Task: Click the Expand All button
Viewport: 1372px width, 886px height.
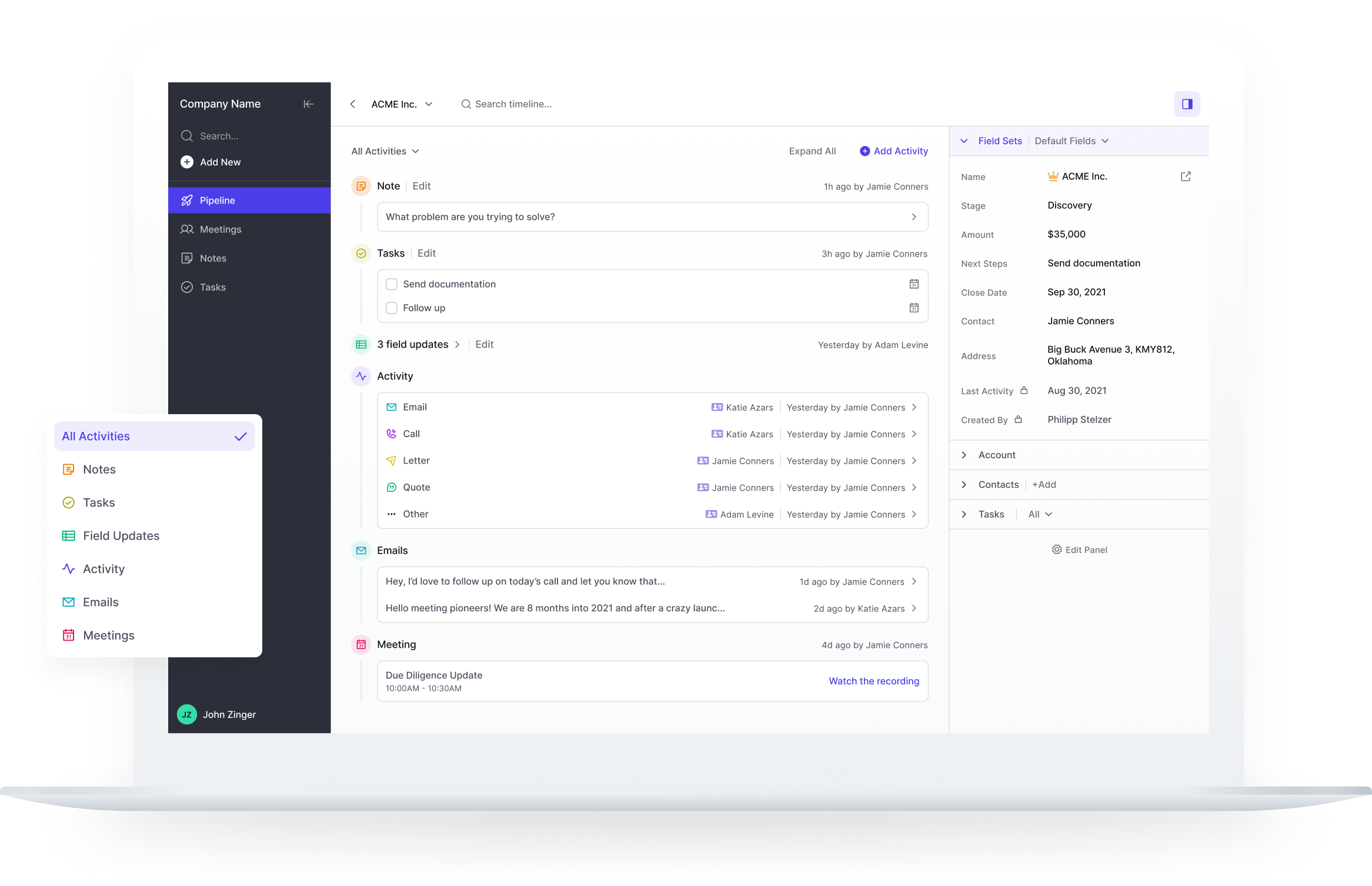Action: [812, 151]
